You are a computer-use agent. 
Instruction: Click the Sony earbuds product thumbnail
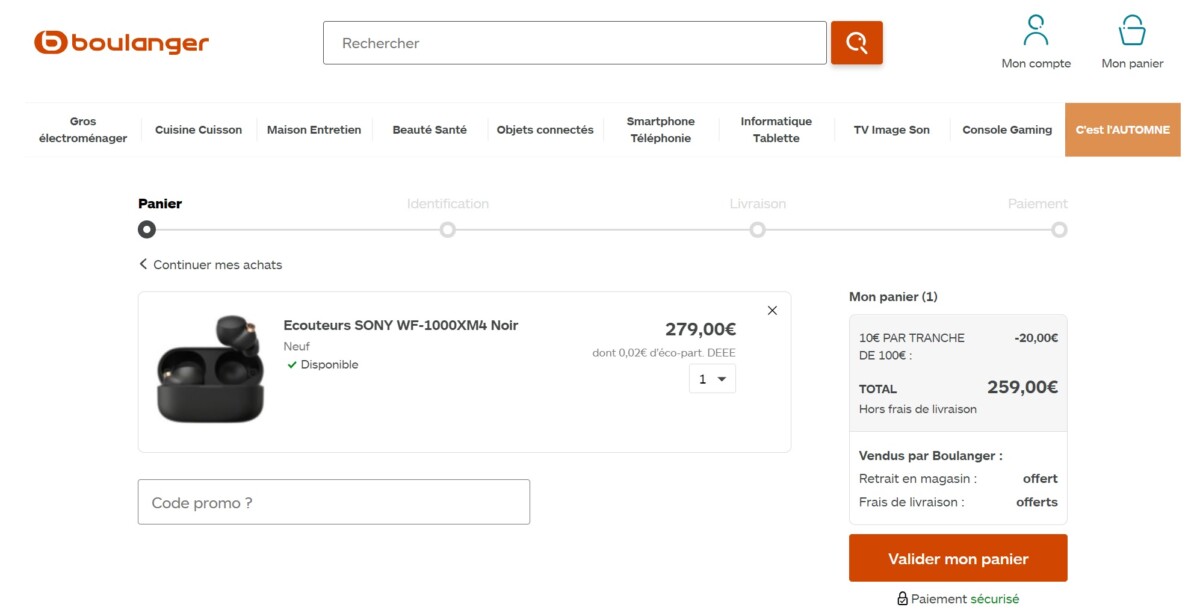point(211,369)
